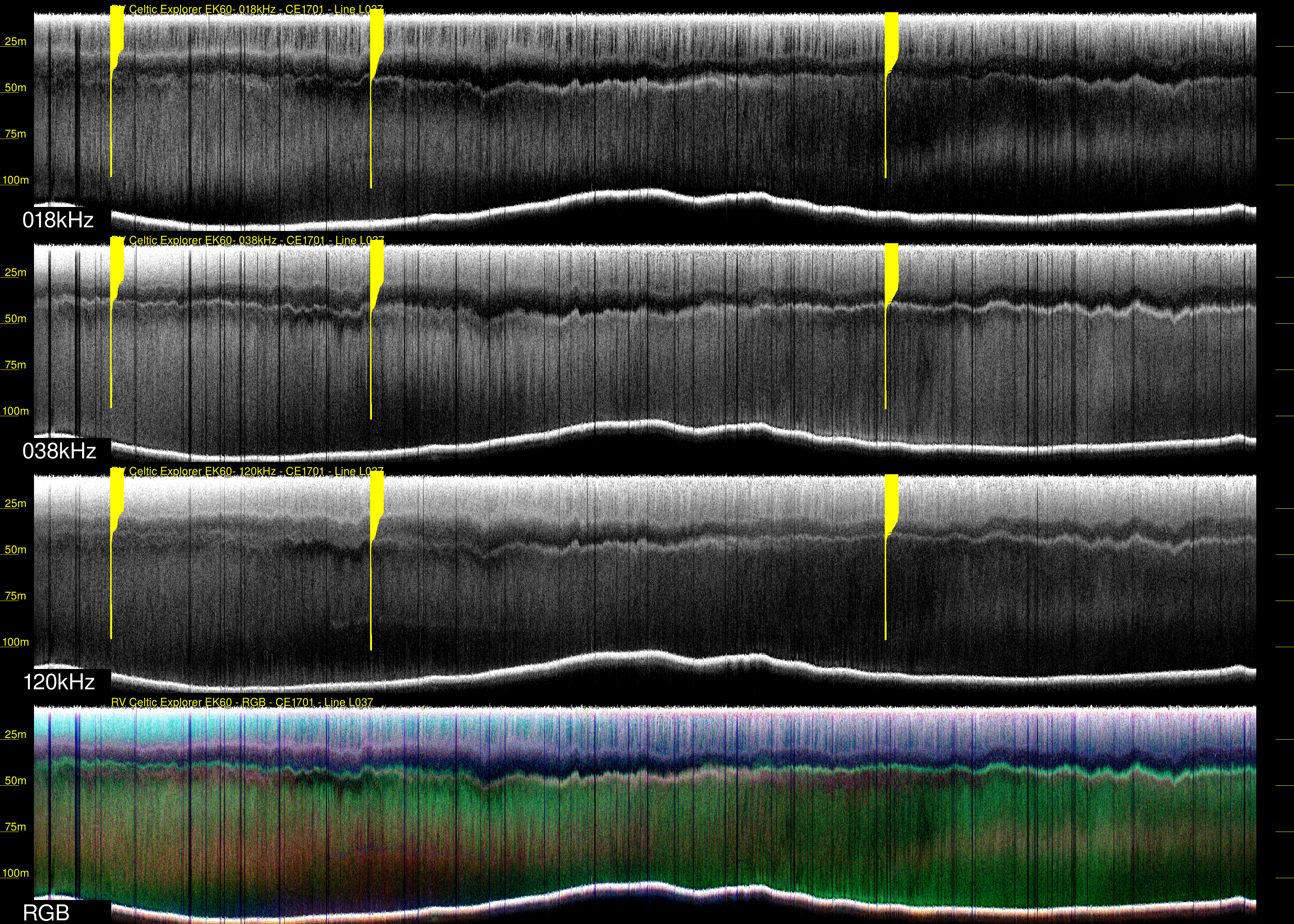1294x924 pixels.
Task: Click the RGB echogram title text
Action: point(242,702)
